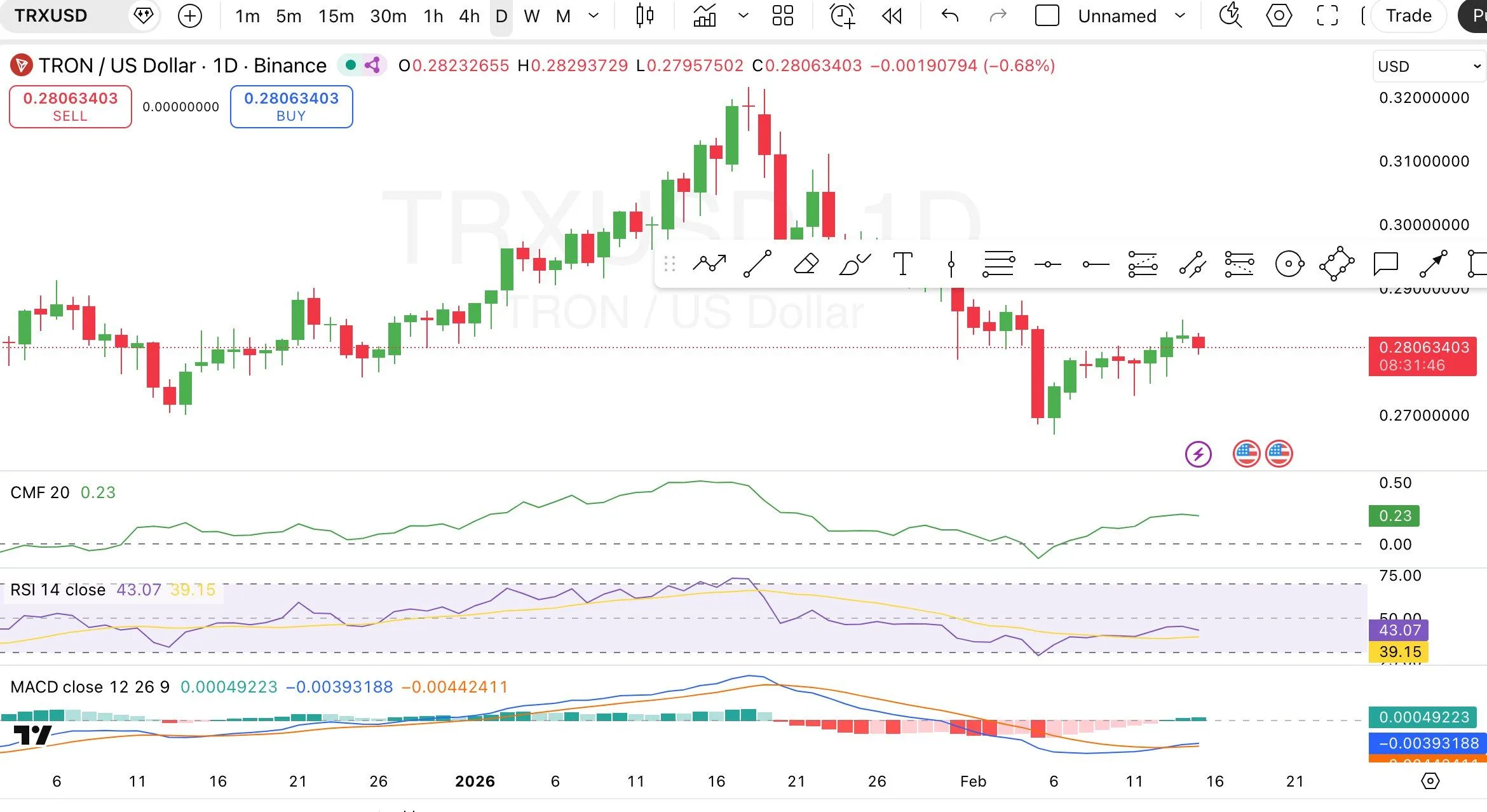Expand the timeframe chevron next to M
The height and width of the screenshot is (812, 1487).
[x=594, y=16]
